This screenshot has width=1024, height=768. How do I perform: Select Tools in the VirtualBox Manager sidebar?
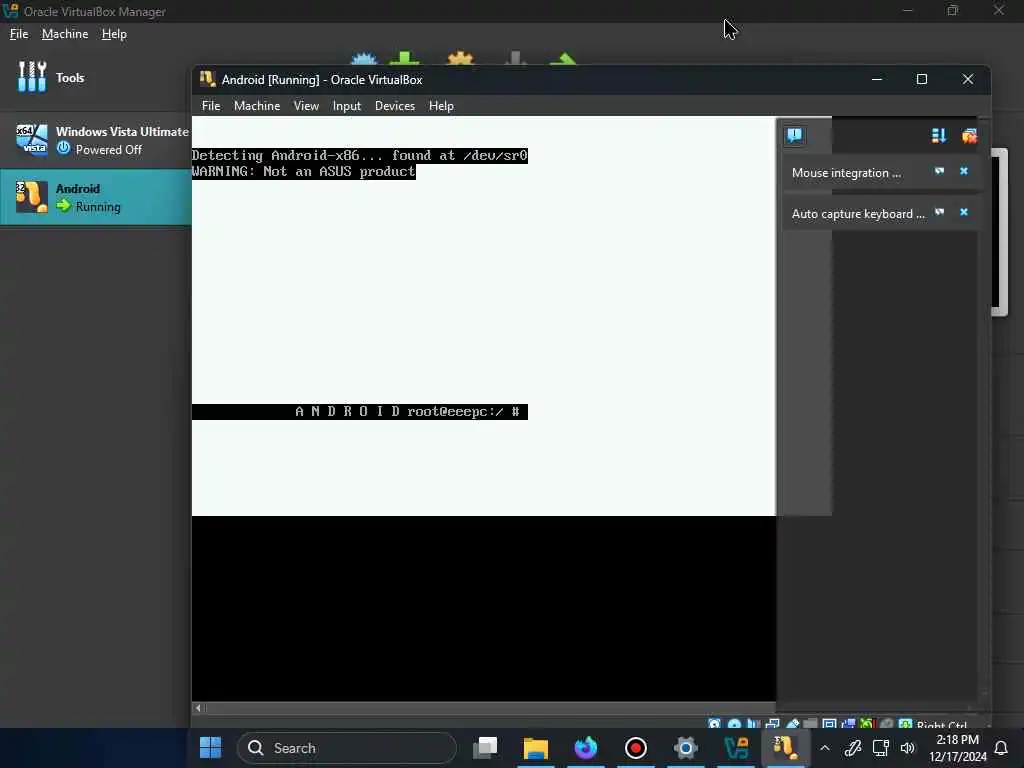[x=95, y=78]
